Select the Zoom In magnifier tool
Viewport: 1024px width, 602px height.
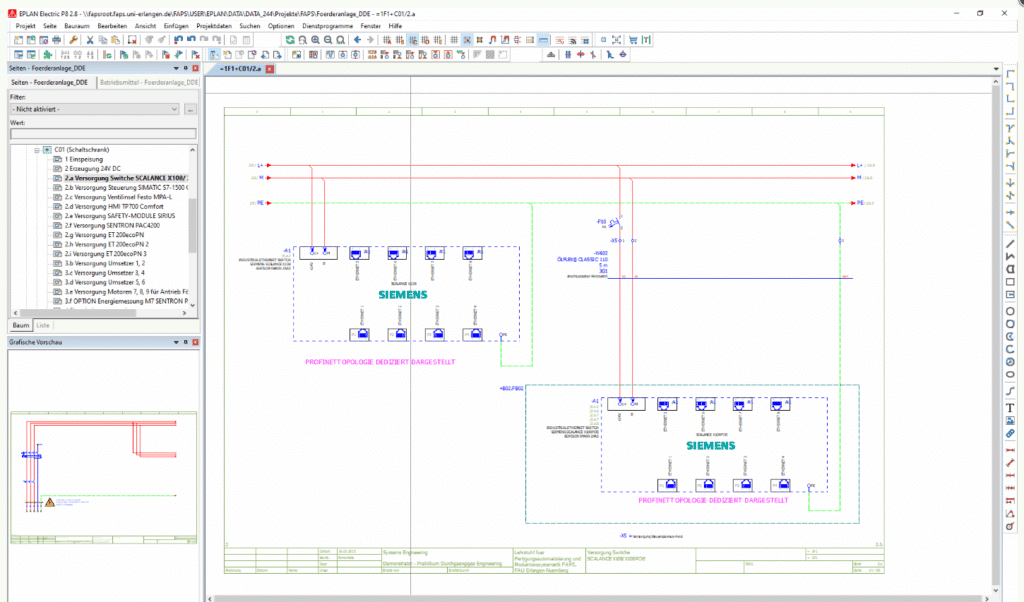click(x=315, y=38)
